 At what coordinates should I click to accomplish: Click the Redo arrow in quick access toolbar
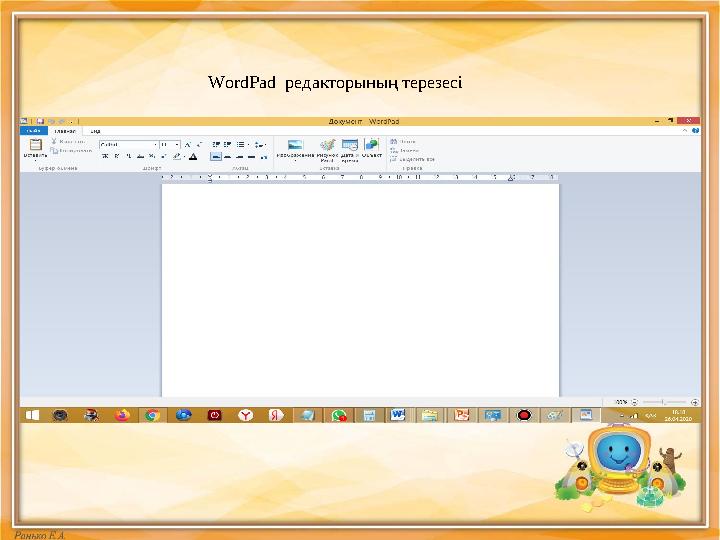(x=62, y=122)
